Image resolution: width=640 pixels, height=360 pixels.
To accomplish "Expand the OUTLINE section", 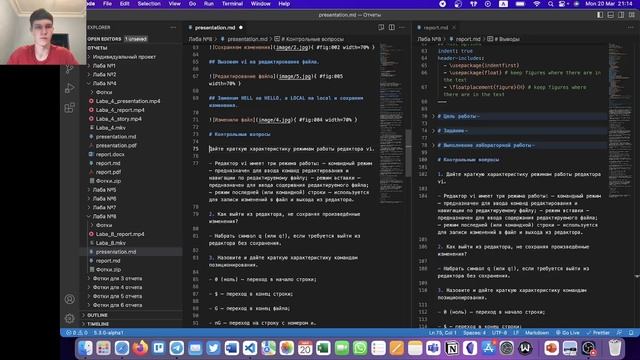I will click(x=97, y=315).
